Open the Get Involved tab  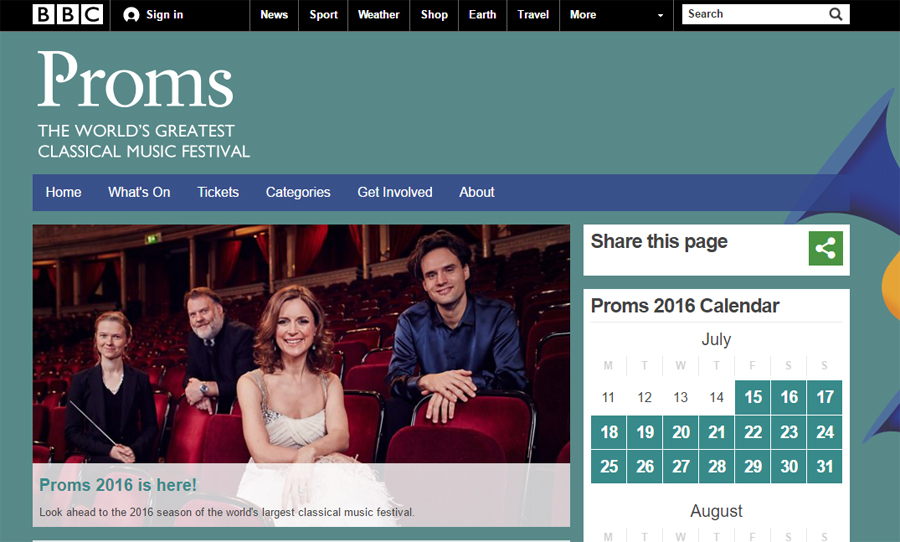(395, 192)
